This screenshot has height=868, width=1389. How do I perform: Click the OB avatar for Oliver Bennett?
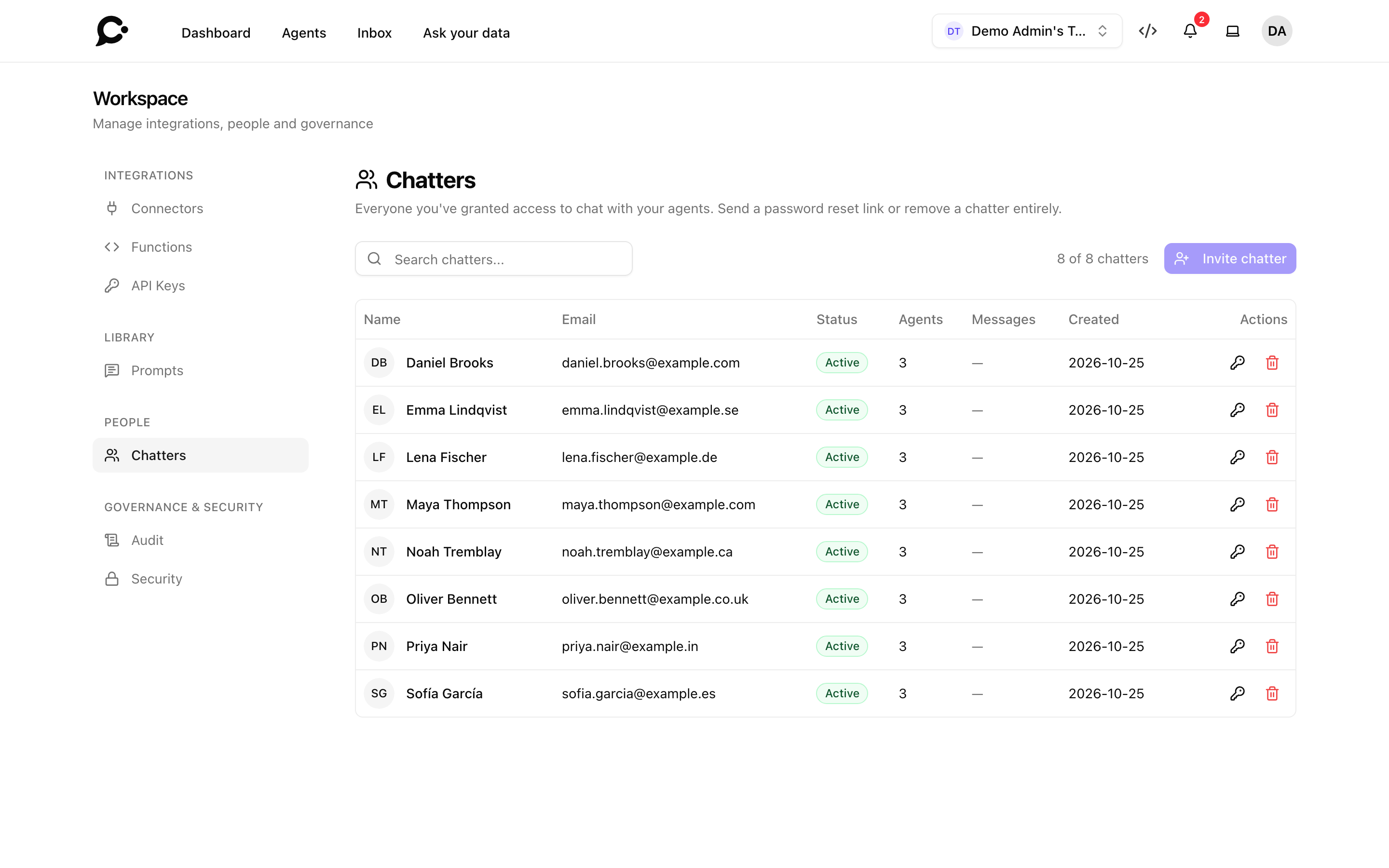(379, 599)
